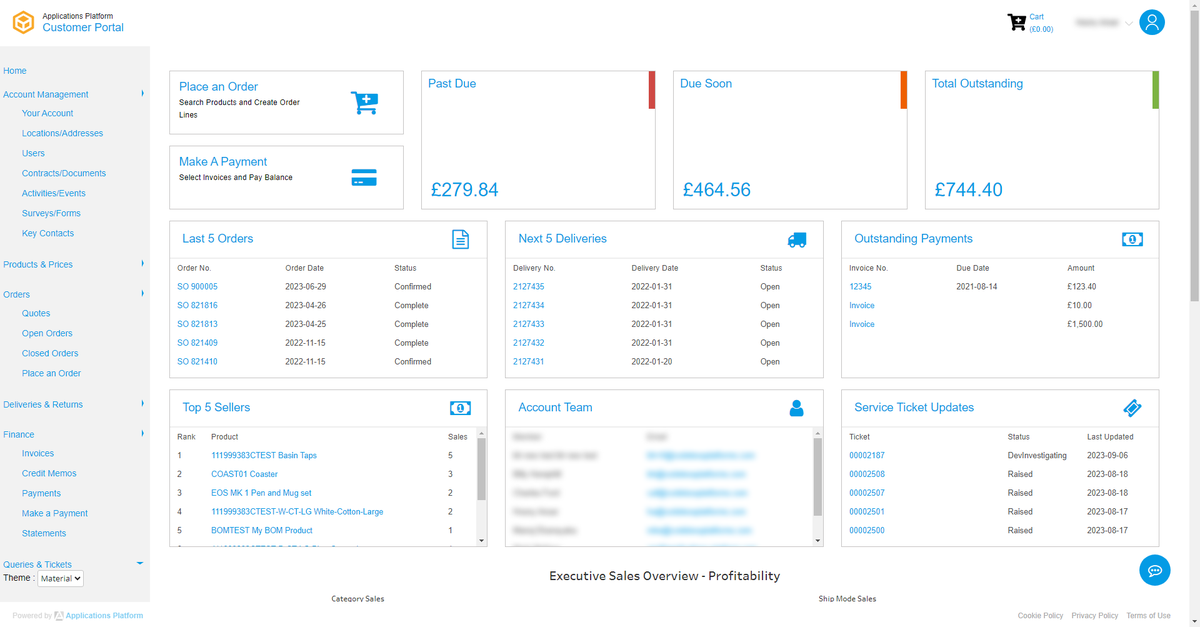Click the money icon in Top 5 Sellers
The image size is (1200, 627).
click(460, 408)
